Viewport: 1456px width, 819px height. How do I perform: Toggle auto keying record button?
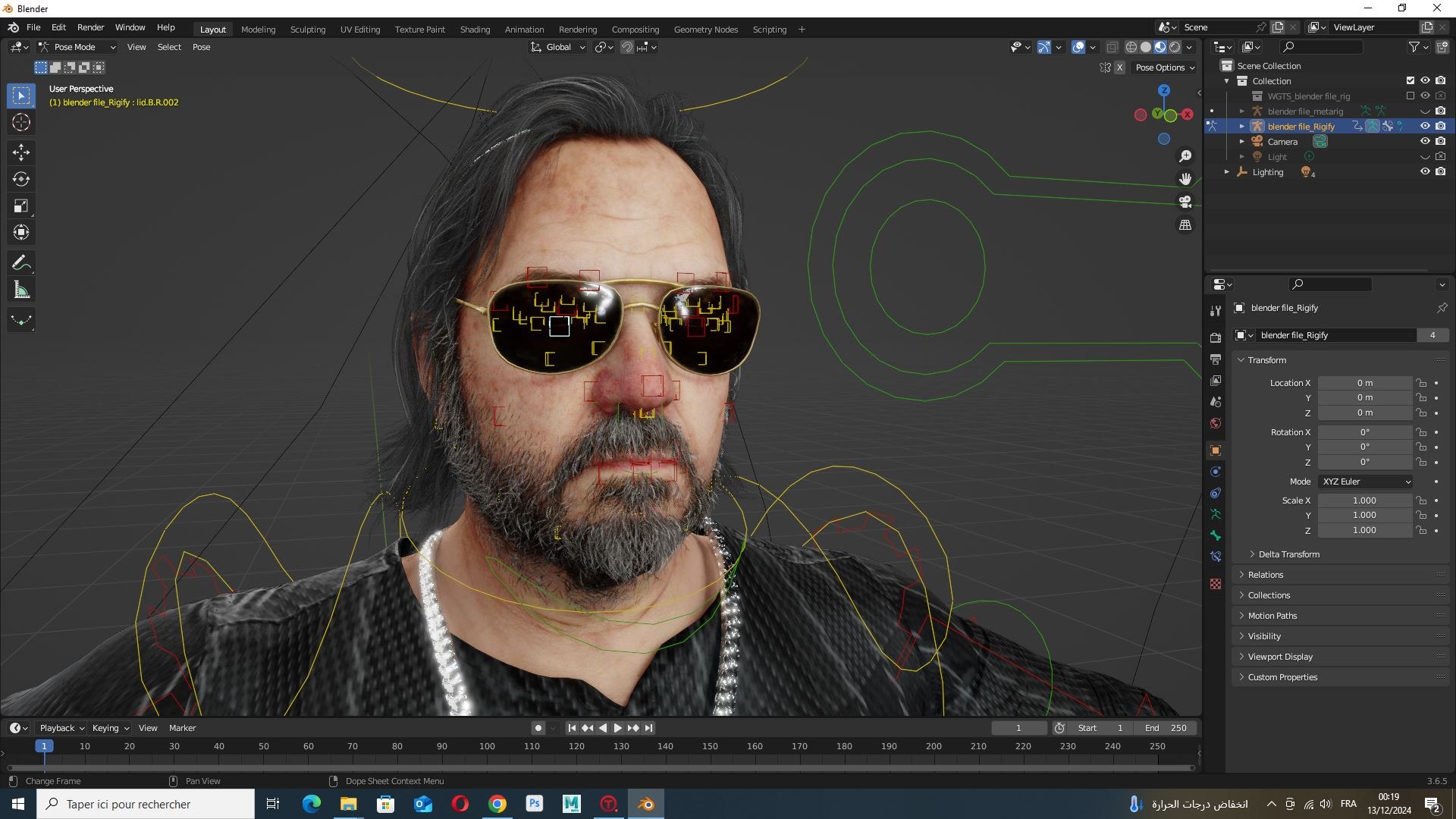(538, 728)
